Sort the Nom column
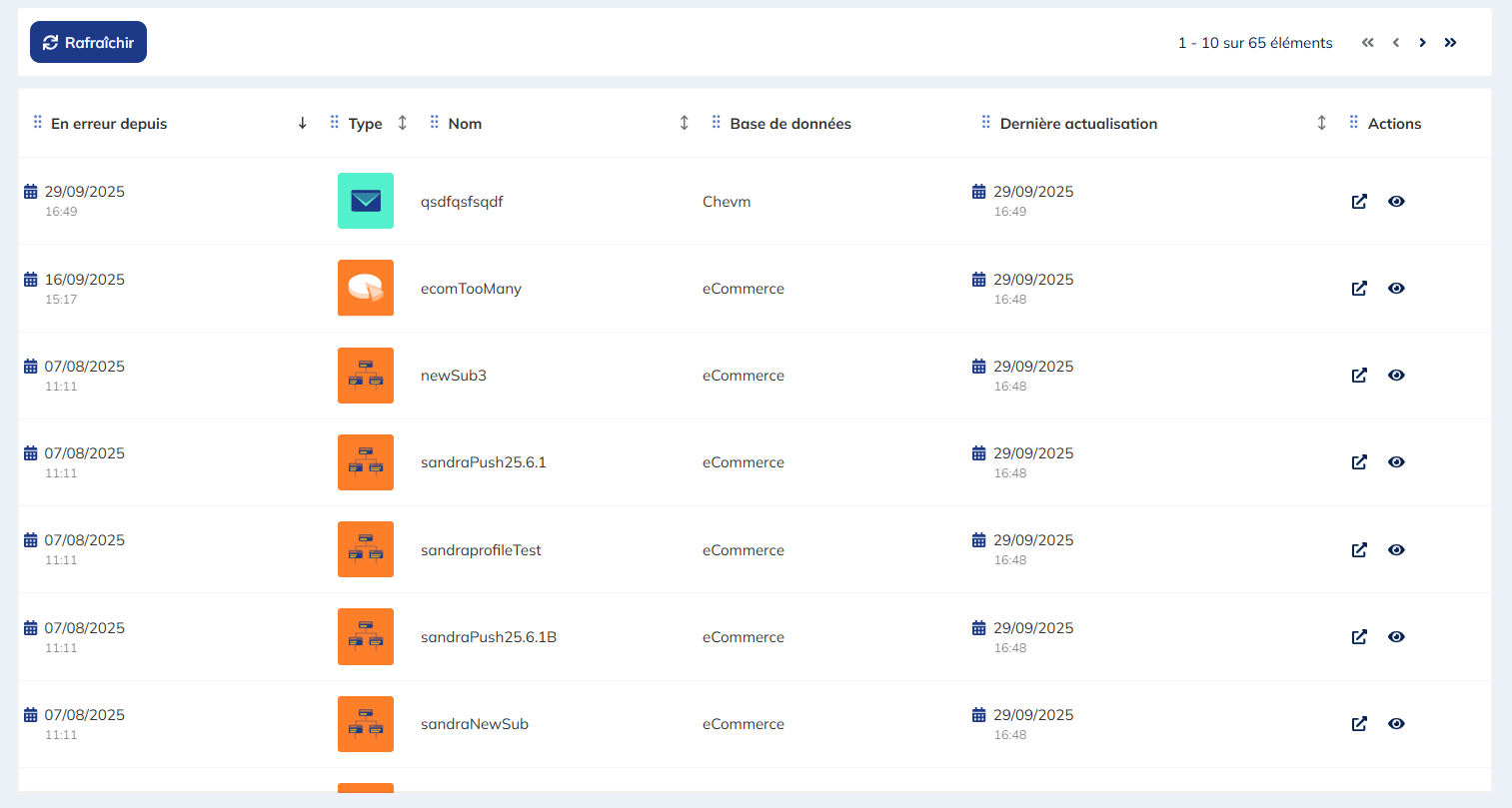The image size is (1512, 808). [685, 123]
